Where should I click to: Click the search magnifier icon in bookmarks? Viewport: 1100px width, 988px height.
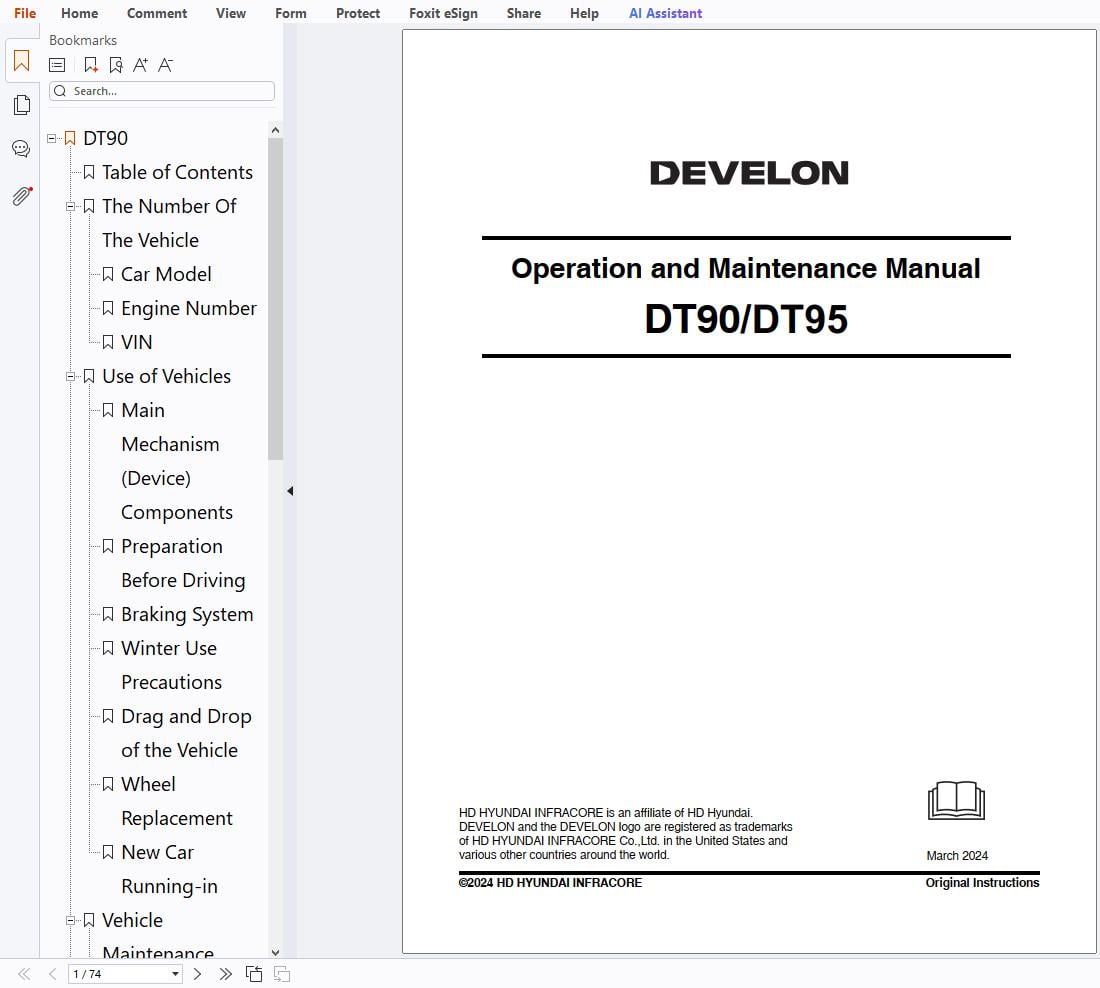pyautogui.click(x=60, y=91)
